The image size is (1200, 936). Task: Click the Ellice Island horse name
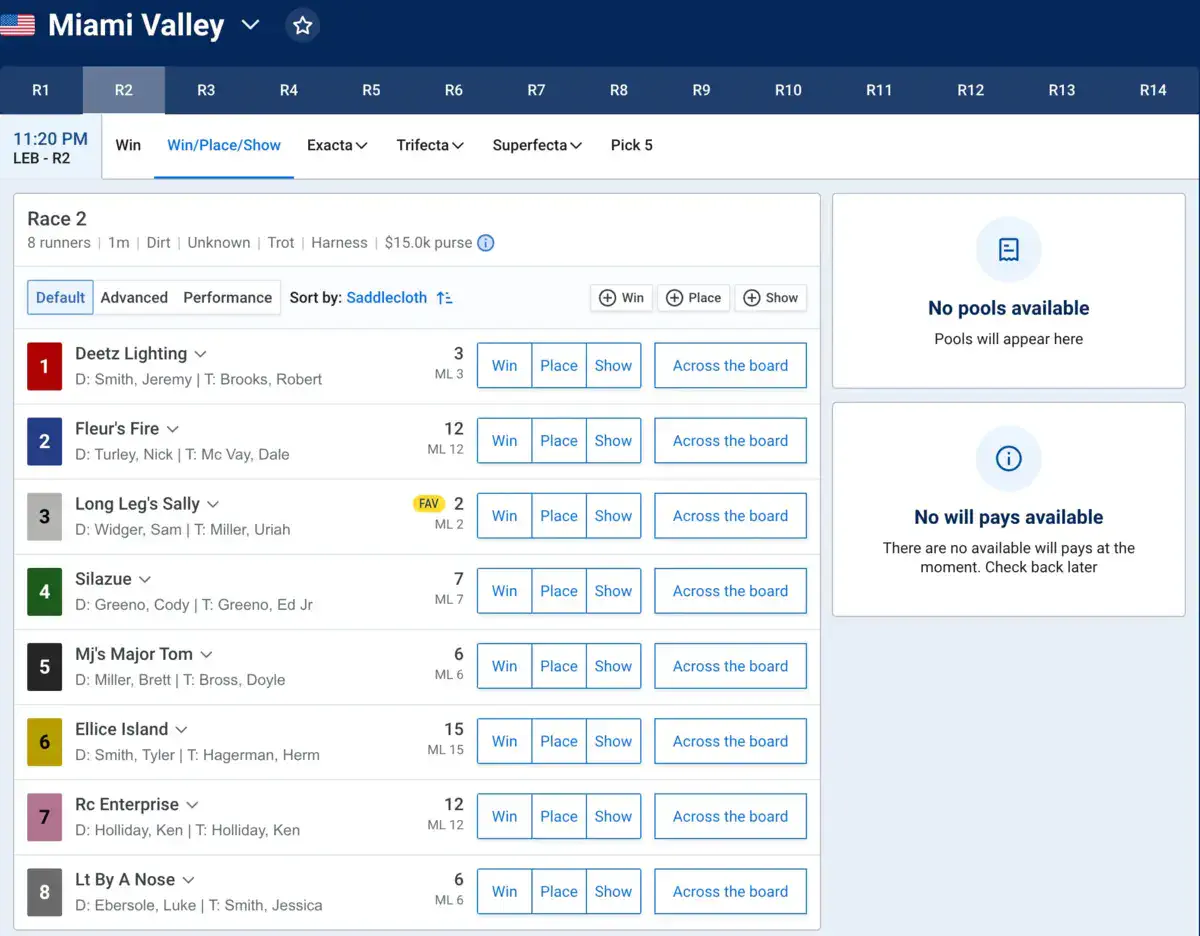[x=122, y=730]
